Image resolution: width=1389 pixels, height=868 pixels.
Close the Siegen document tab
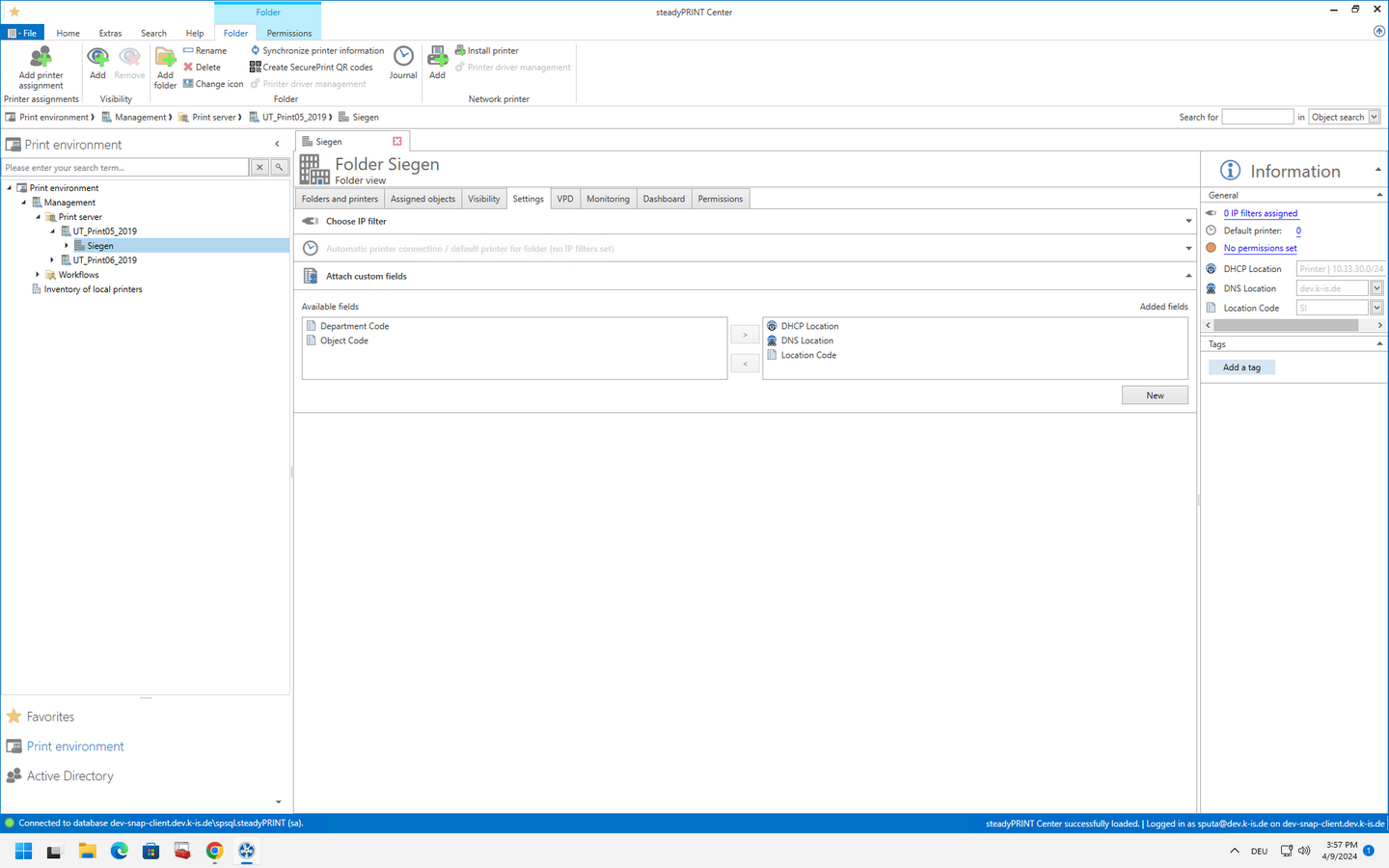pyautogui.click(x=396, y=141)
